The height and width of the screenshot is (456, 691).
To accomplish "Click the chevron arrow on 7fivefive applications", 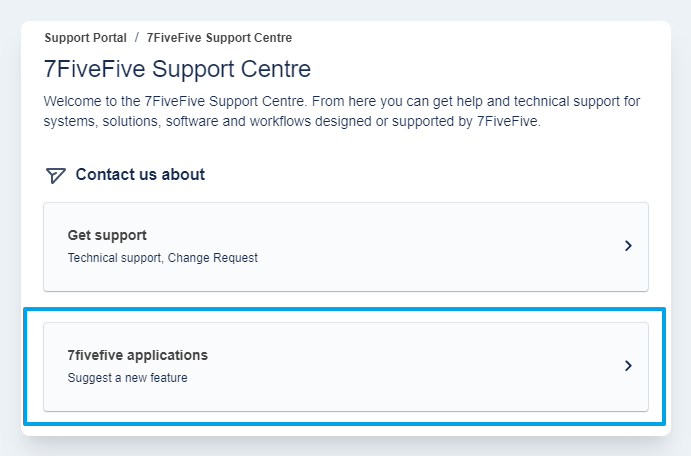I will 628,366.
